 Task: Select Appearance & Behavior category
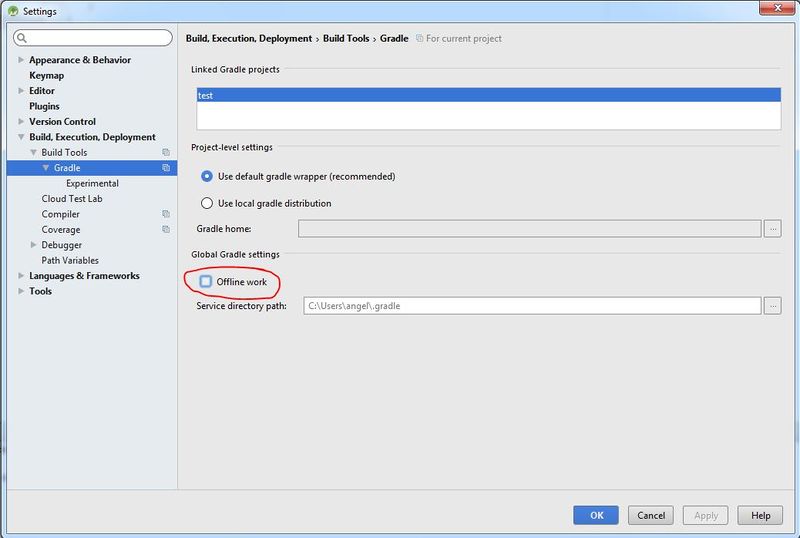click(x=80, y=60)
